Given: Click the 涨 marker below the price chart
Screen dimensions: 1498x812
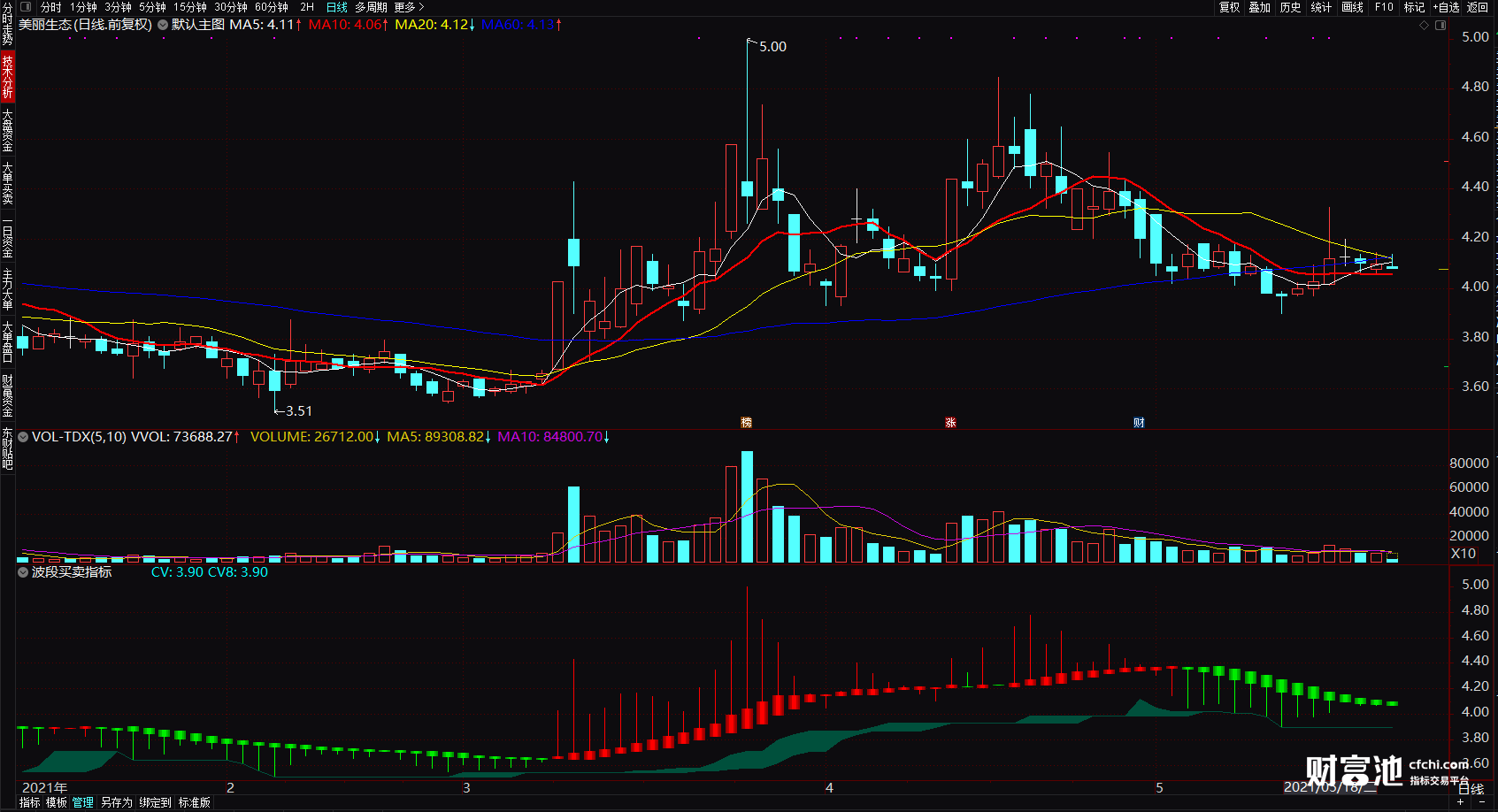Looking at the screenshot, I should [950, 423].
